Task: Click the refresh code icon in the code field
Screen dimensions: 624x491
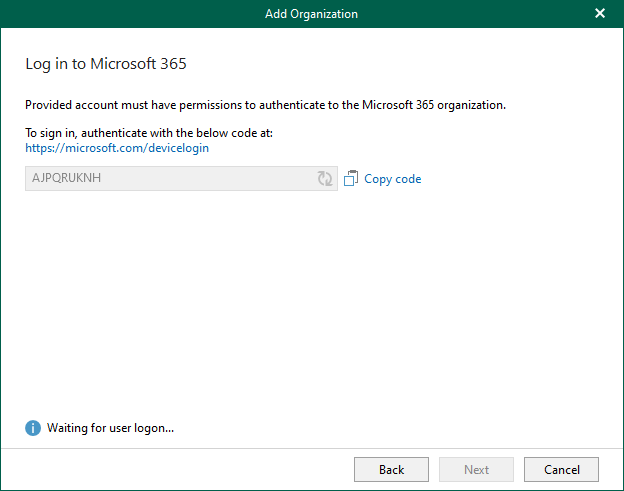Action: point(325,179)
